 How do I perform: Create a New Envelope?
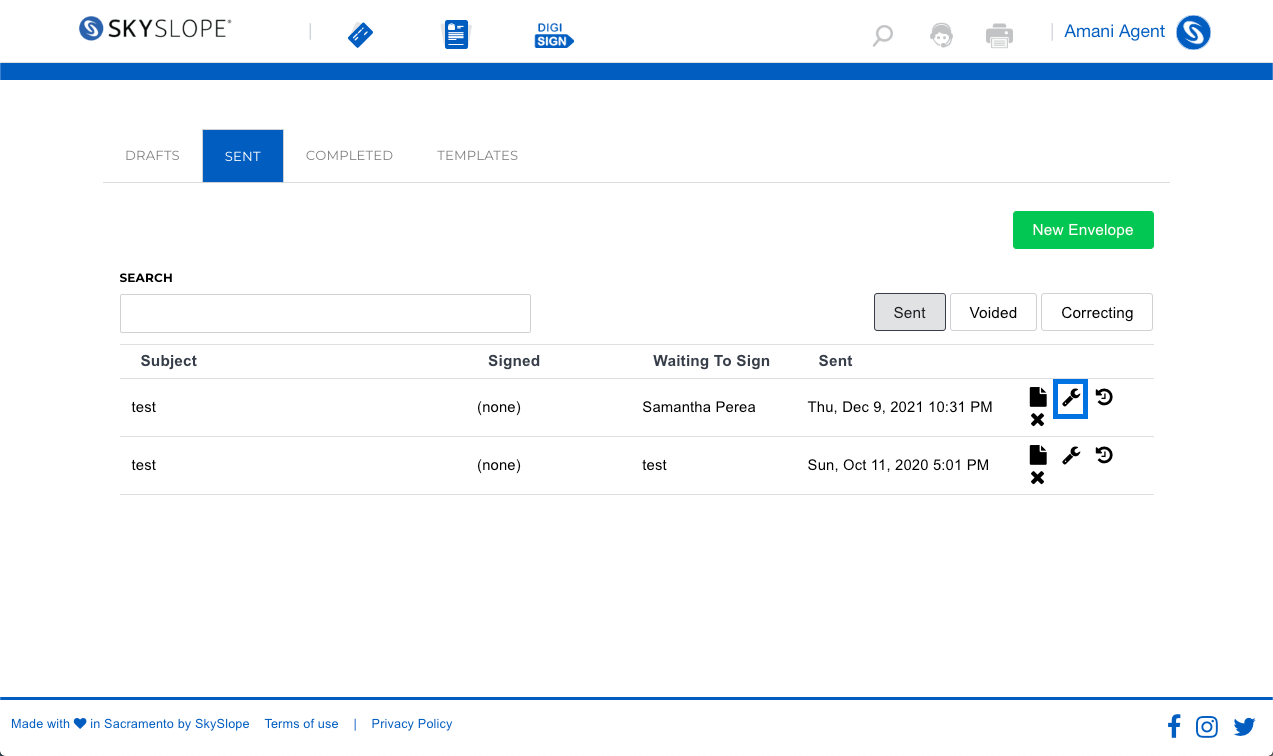[1083, 230]
